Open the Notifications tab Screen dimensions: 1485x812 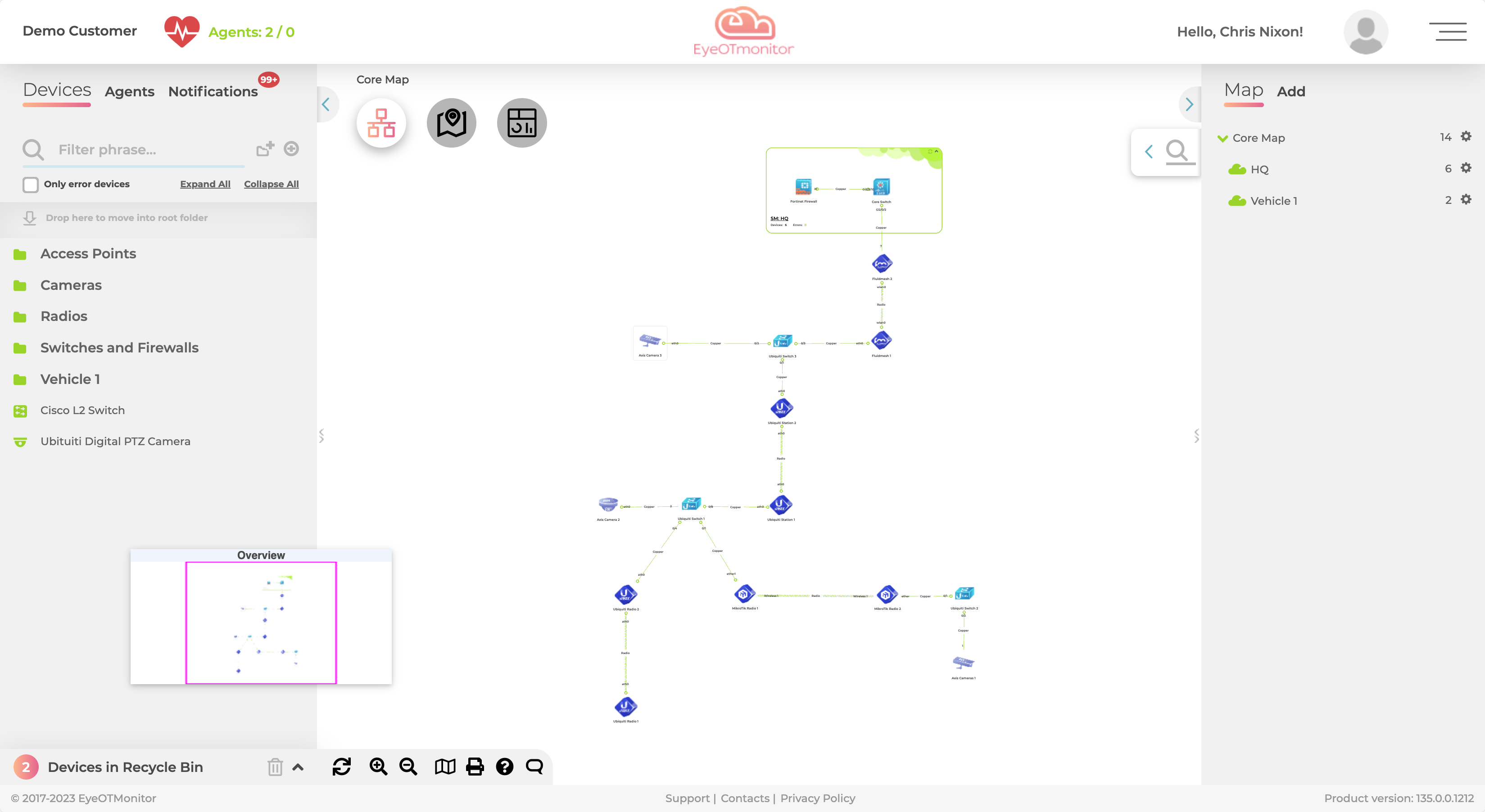pos(213,92)
